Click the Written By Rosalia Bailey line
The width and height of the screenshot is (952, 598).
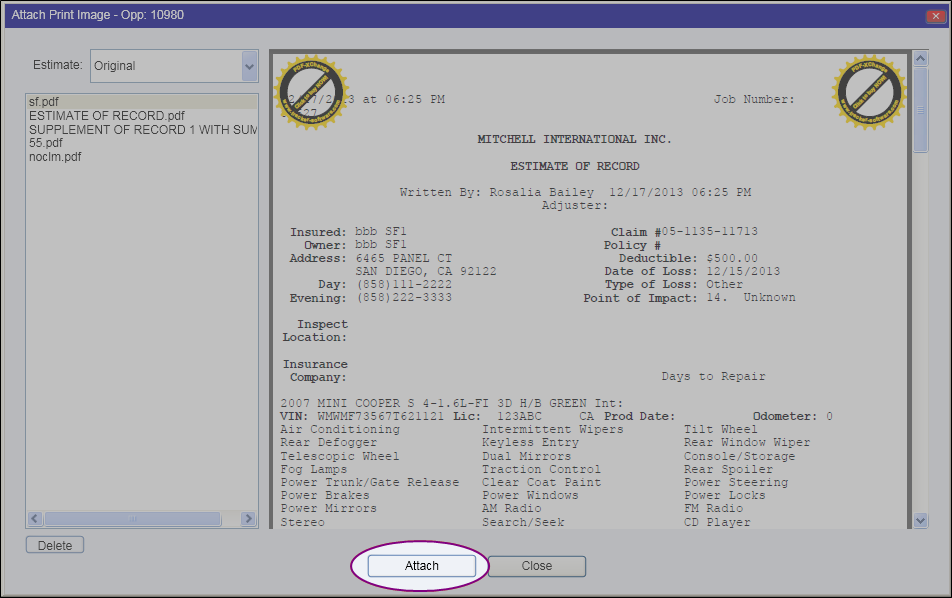click(575, 192)
